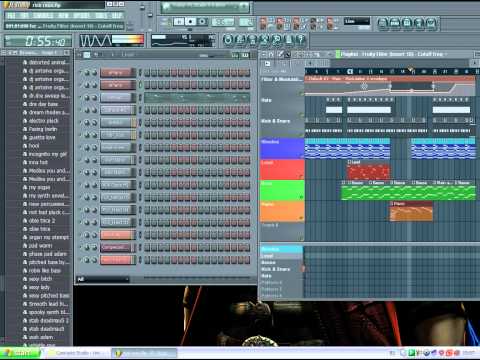Toggle the lit select LED of second channel
Screen dimensions: 480x360
(x=140, y=85)
